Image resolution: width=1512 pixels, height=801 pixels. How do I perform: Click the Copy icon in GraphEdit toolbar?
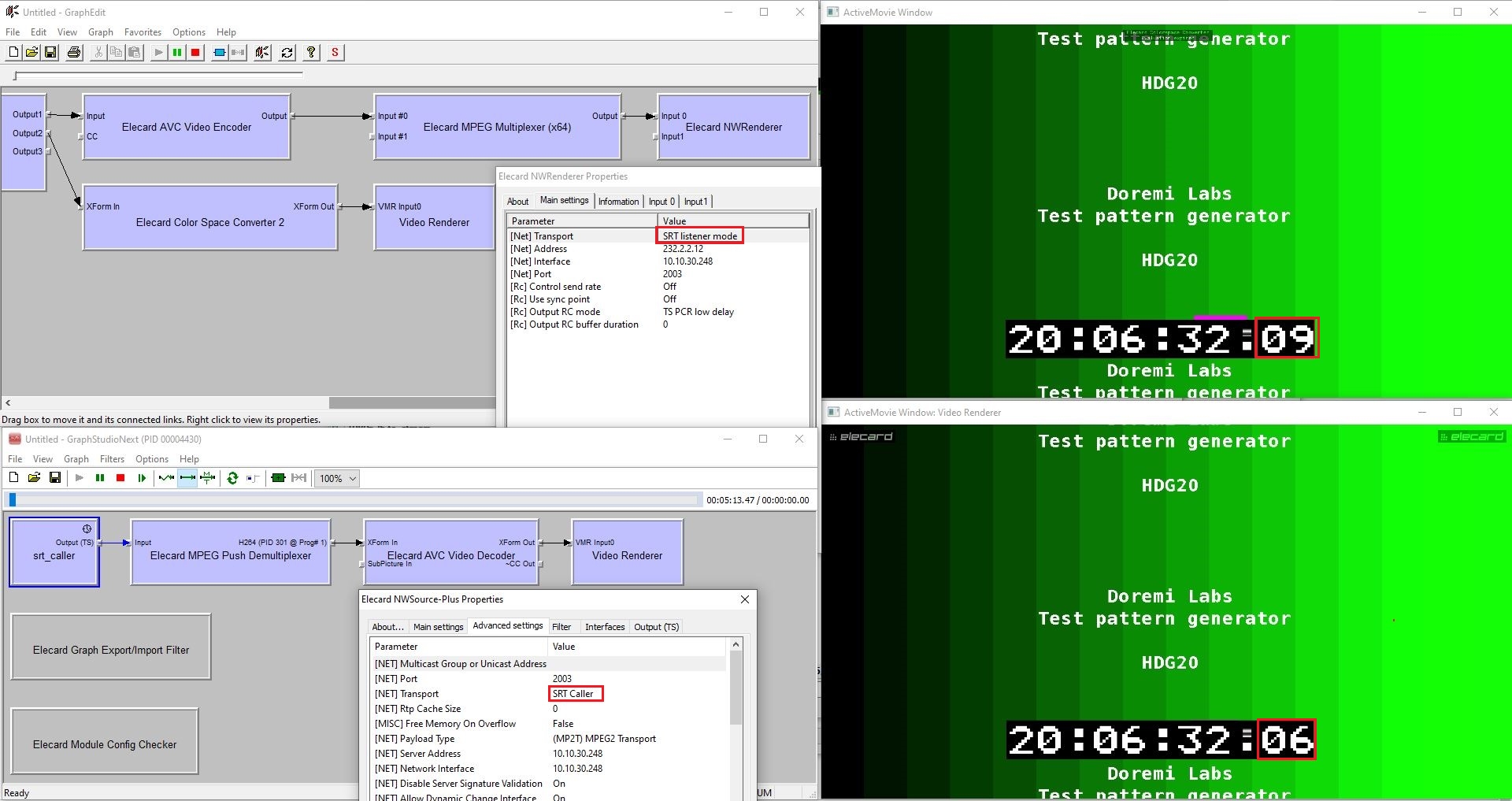click(116, 52)
